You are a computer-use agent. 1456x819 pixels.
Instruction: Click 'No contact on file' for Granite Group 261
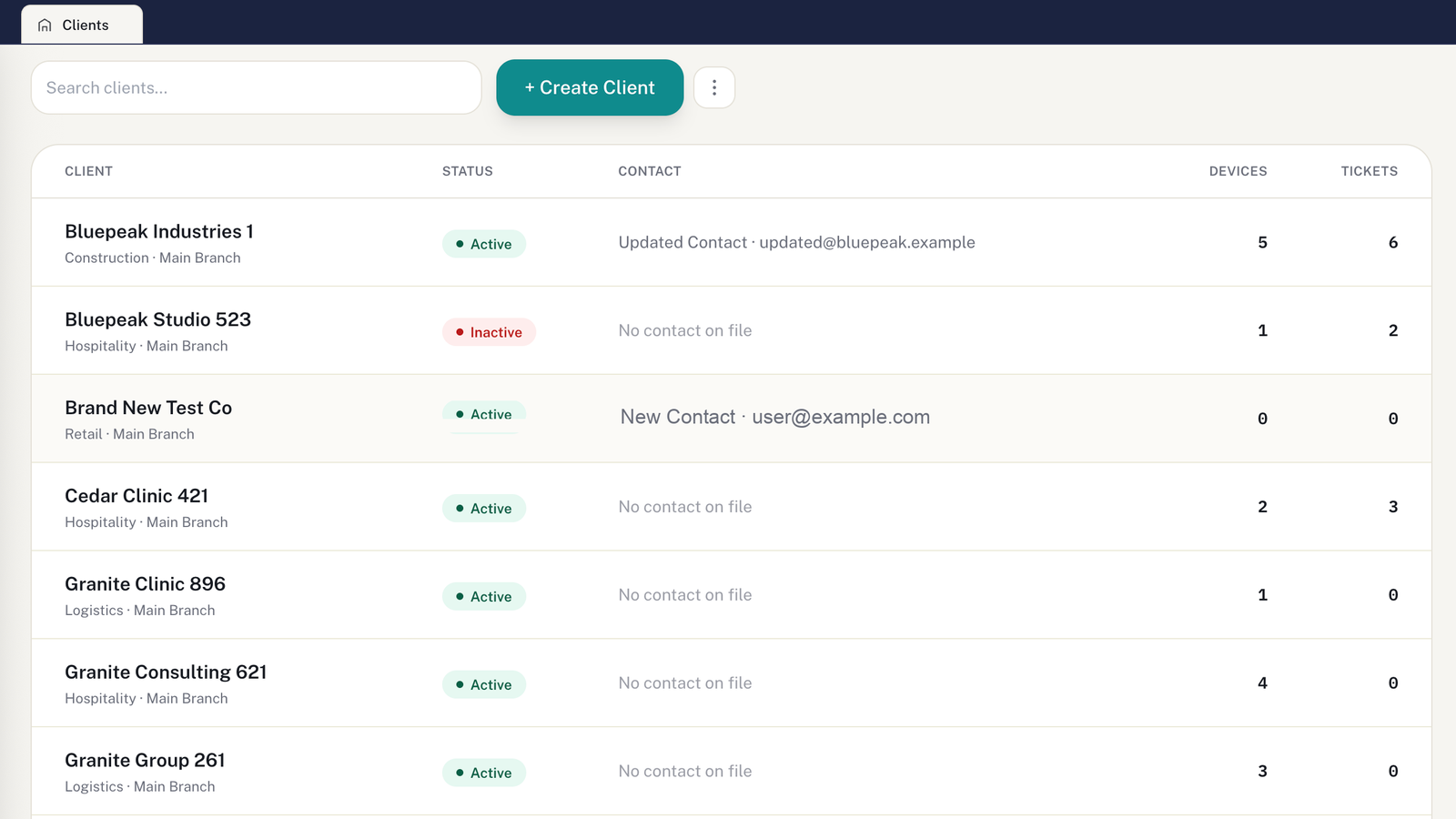685,771
